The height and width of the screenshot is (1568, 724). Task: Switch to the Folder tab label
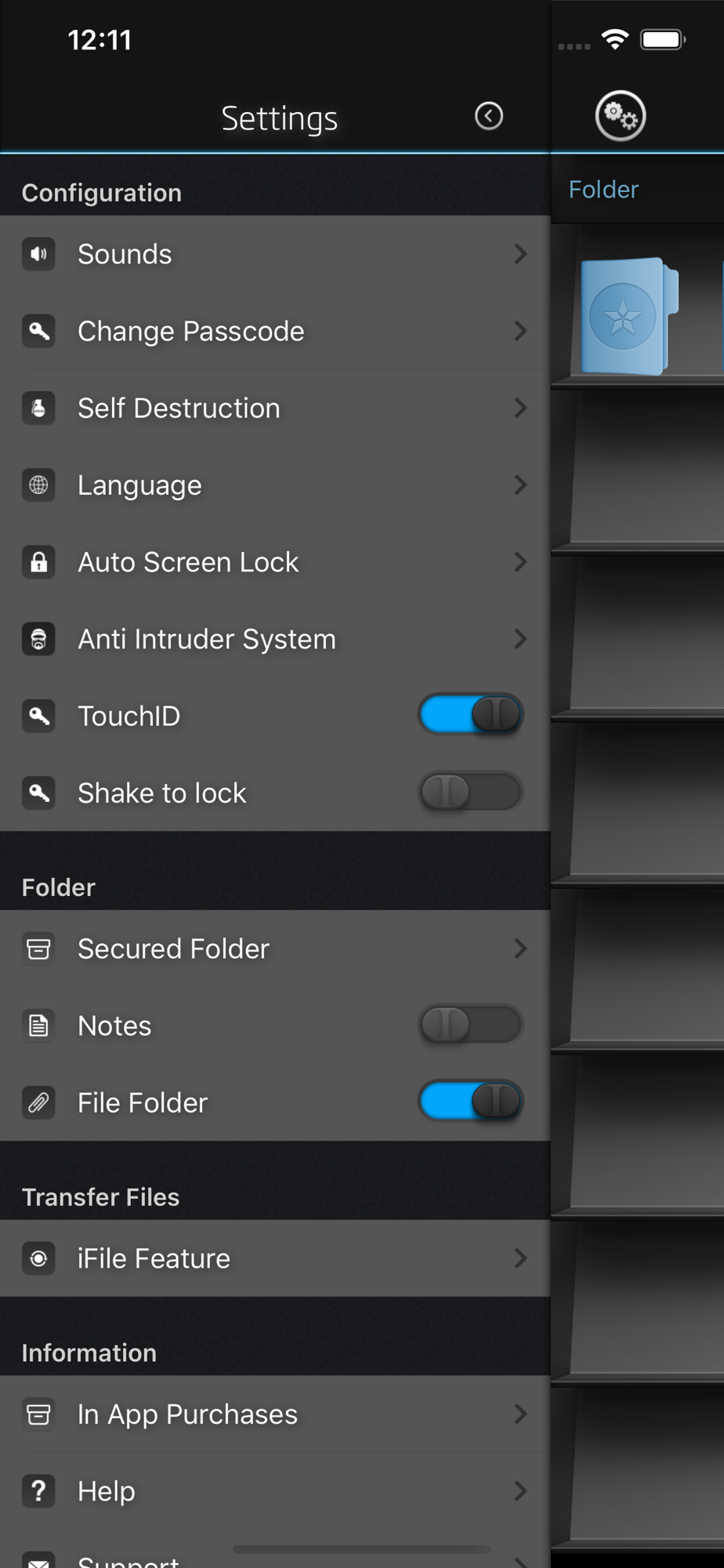point(603,190)
